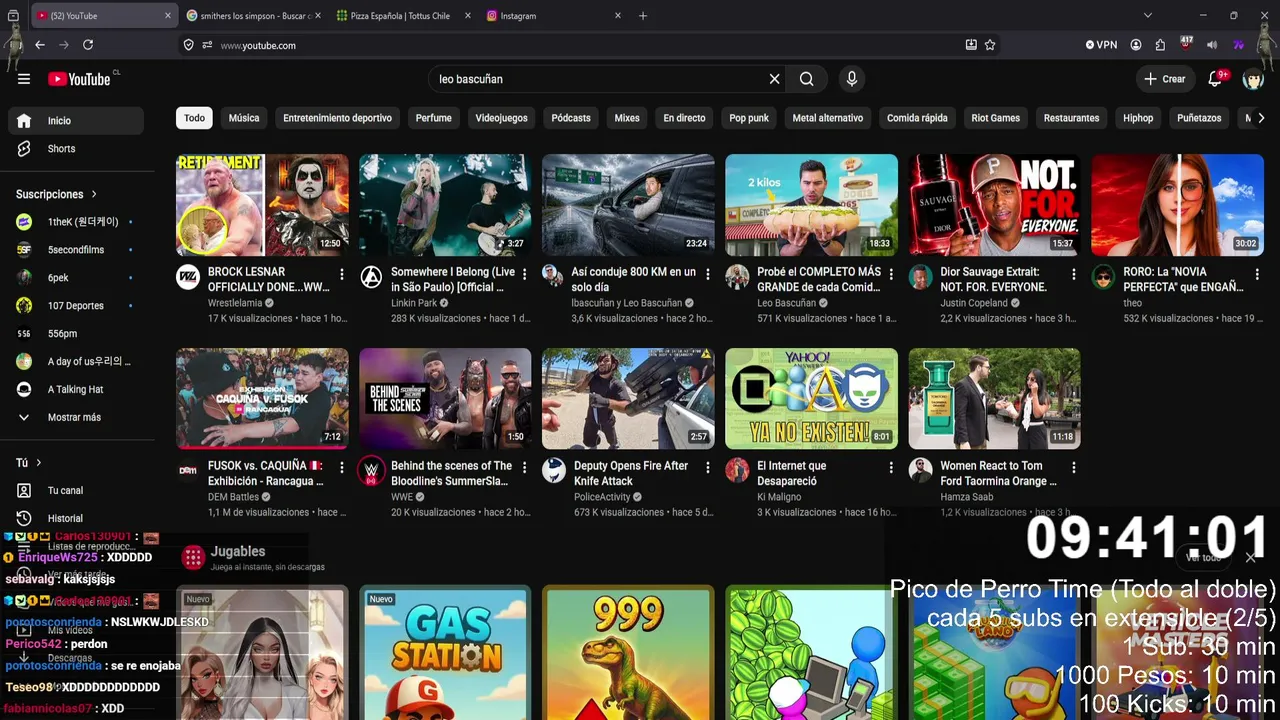Clear the search box with the X
Screen dimensions: 1280x720
(x=774, y=79)
